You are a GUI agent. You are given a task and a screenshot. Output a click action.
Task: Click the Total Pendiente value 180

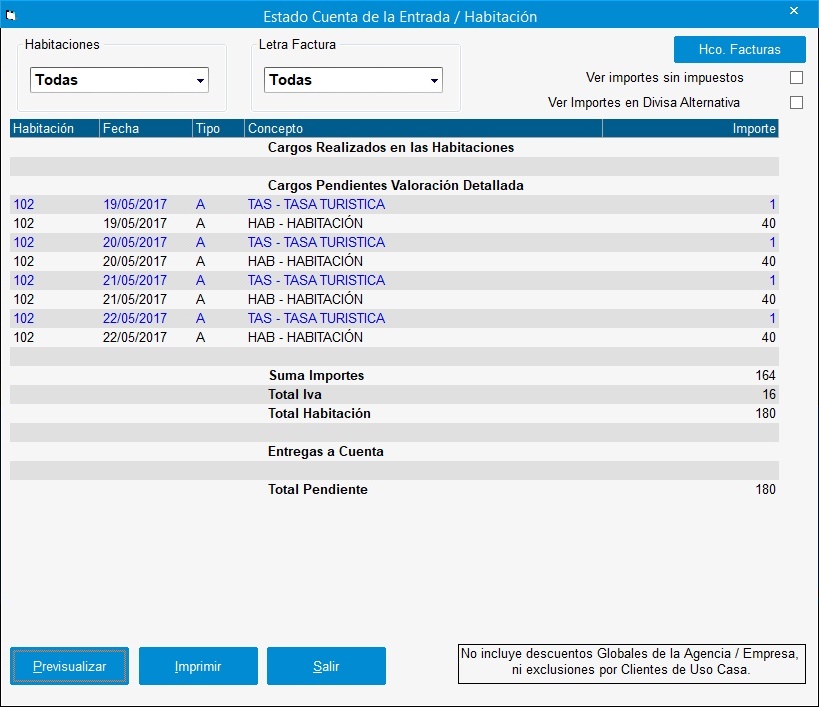click(765, 489)
